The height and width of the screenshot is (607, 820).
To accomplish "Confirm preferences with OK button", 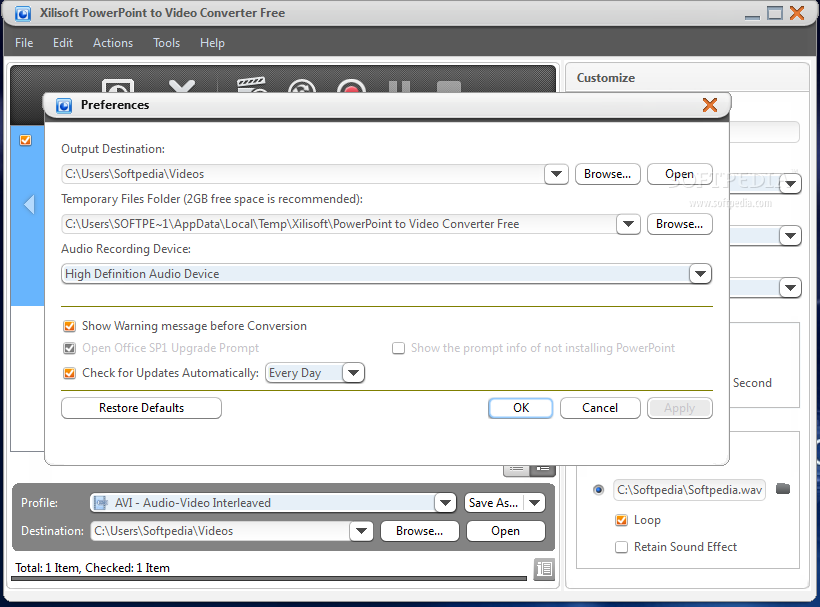I will click(521, 408).
